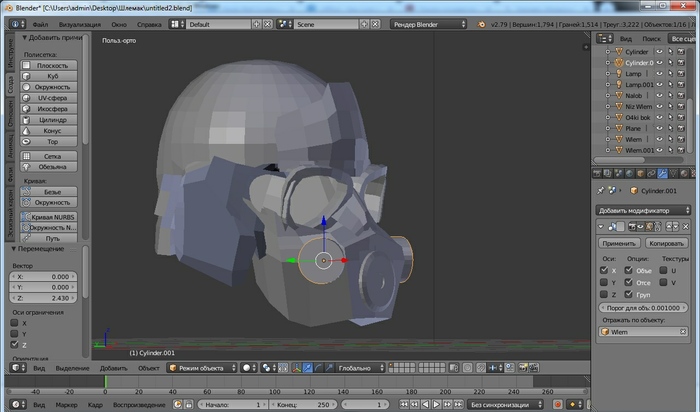Viewport: 700px width, 412px height.
Task: Select the Lamp object in the outliner
Action: 636,74
